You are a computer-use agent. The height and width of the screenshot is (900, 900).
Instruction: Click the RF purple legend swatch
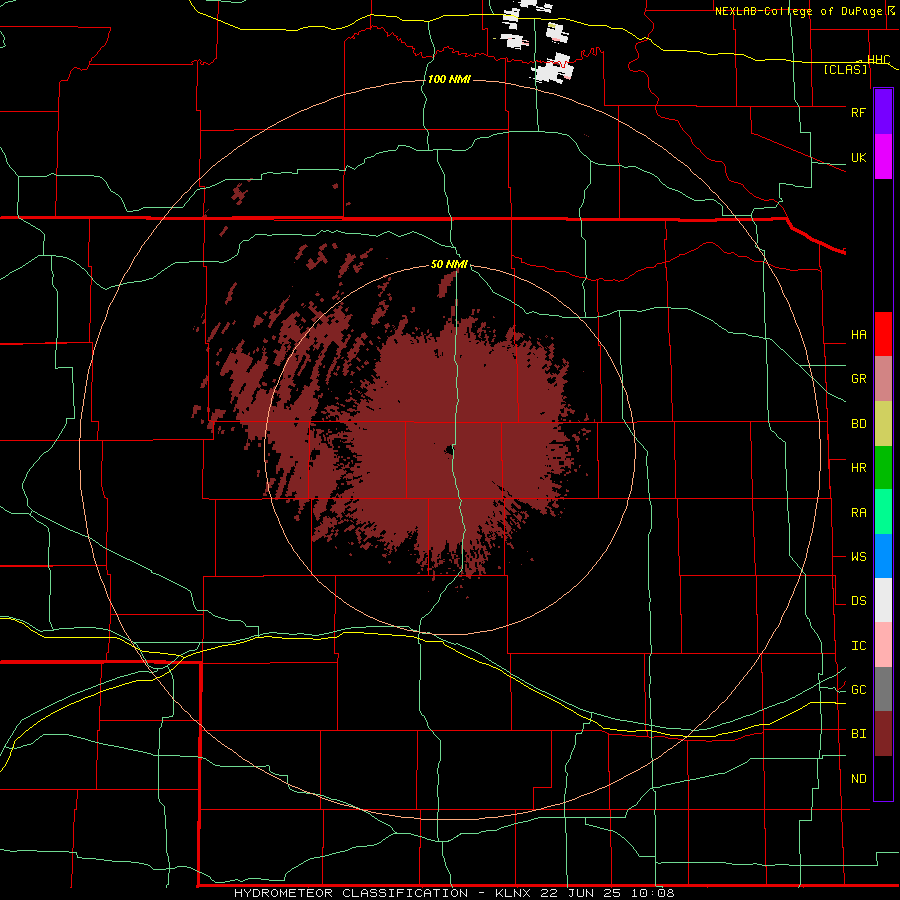[x=883, y=112]
